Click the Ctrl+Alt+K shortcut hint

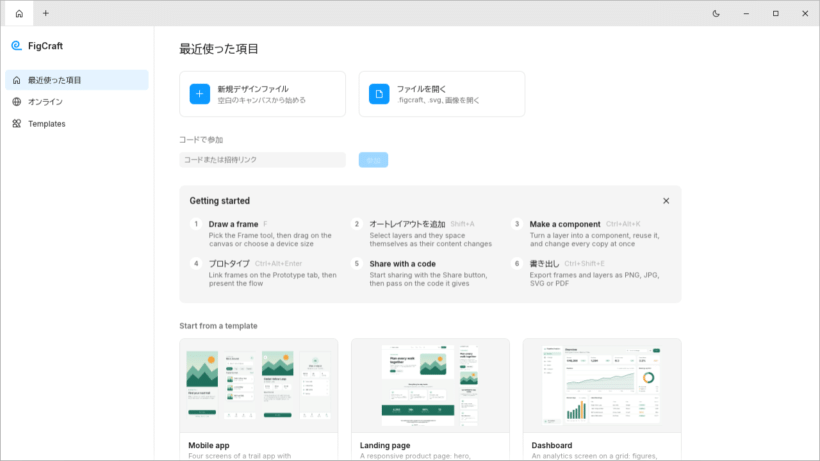pos(623,224)
